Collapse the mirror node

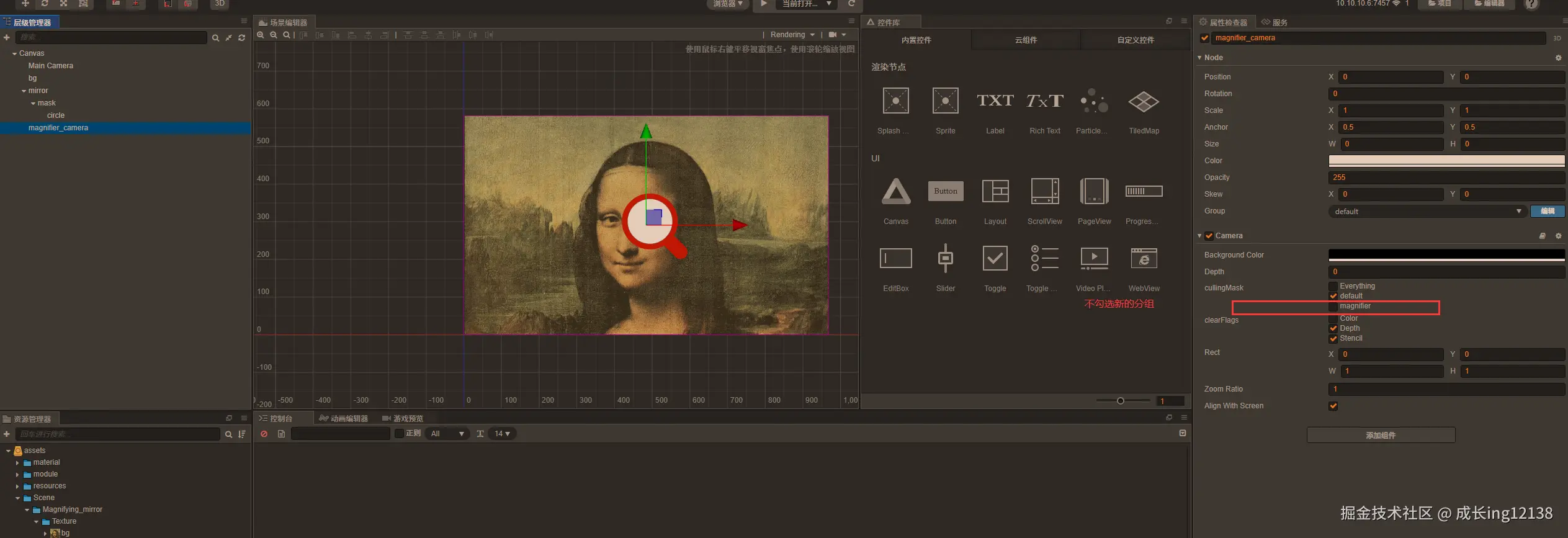24,91
